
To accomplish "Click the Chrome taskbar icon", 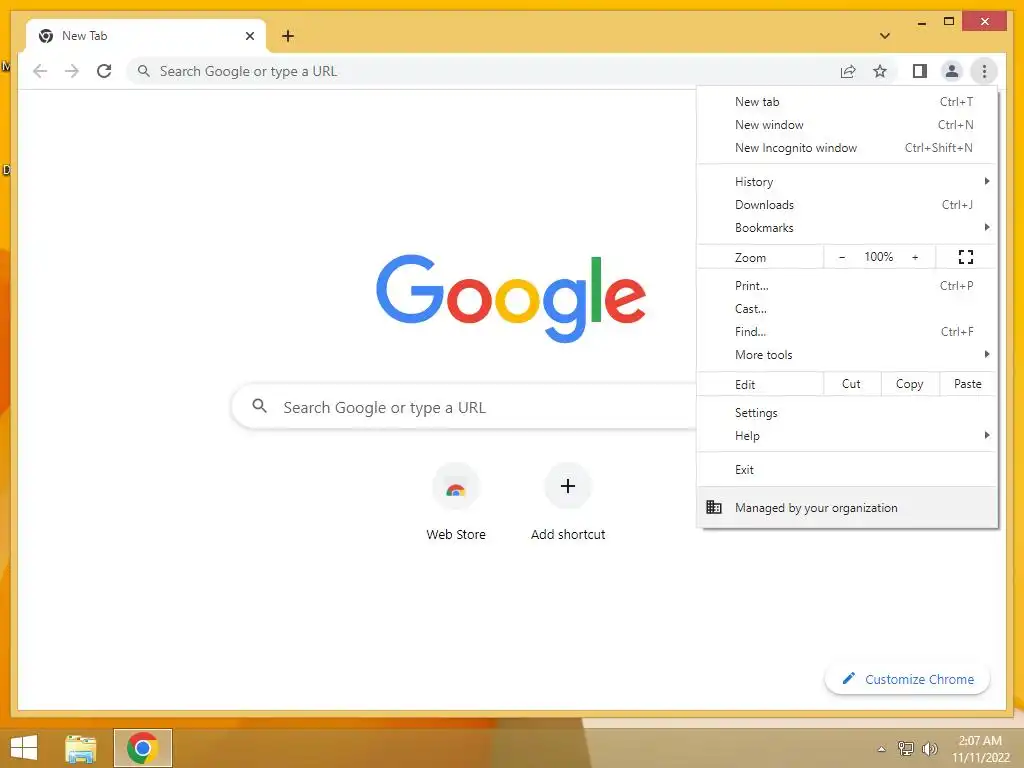I will [143, 748].
